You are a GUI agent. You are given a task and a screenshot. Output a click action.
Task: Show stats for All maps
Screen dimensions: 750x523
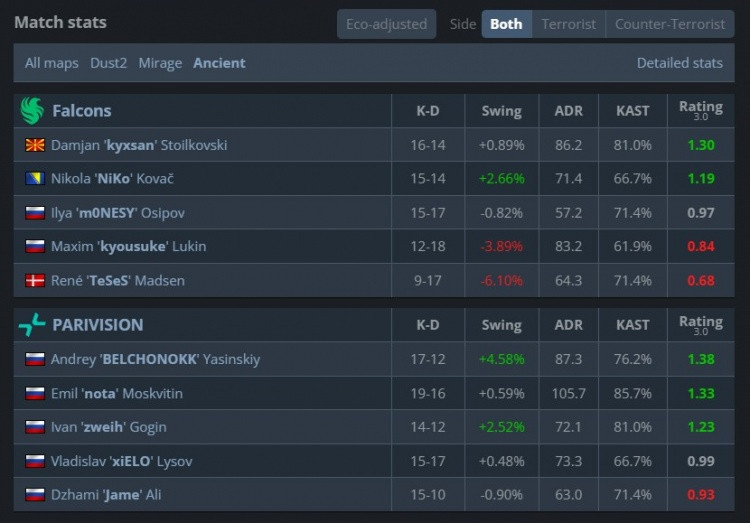click(x=52, y=63)
